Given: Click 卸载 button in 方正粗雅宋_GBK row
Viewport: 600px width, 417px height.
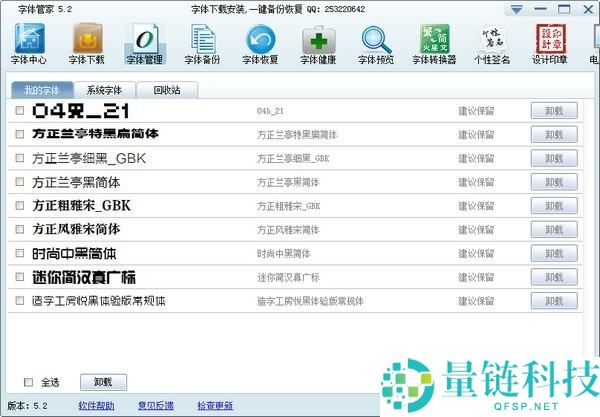Looking at the screenshot, I should coord(554,206).
